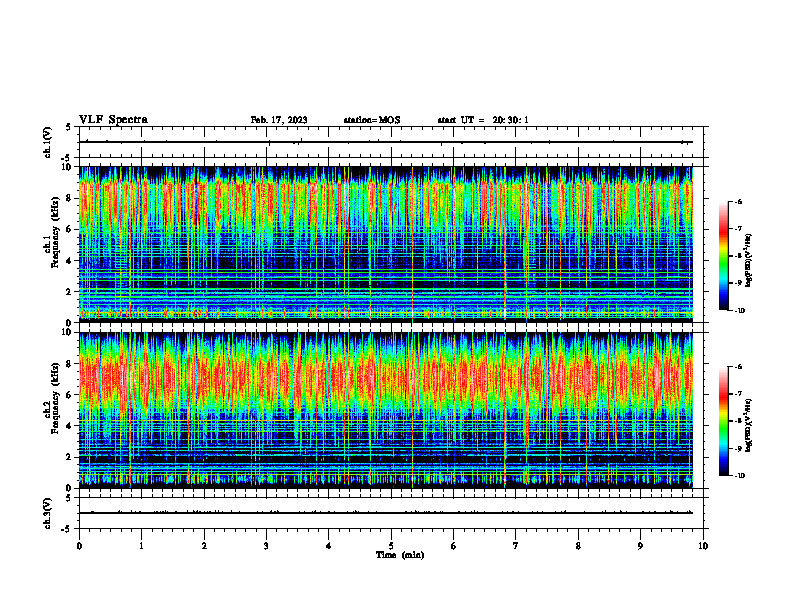Click the ch.2 "Frequency (kHz)" axis label

pyautogui.click(x=55, y=399)
